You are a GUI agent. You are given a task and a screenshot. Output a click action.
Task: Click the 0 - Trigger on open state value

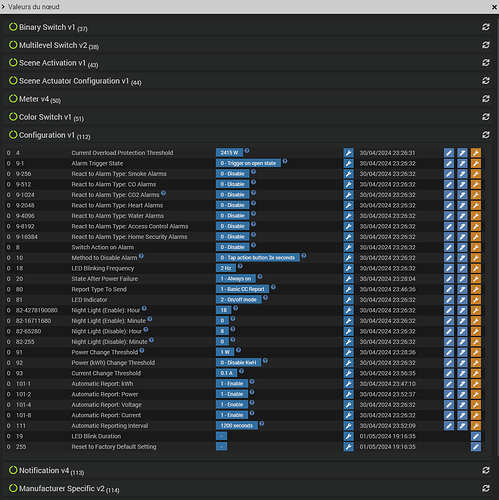(x=248, y=163)
